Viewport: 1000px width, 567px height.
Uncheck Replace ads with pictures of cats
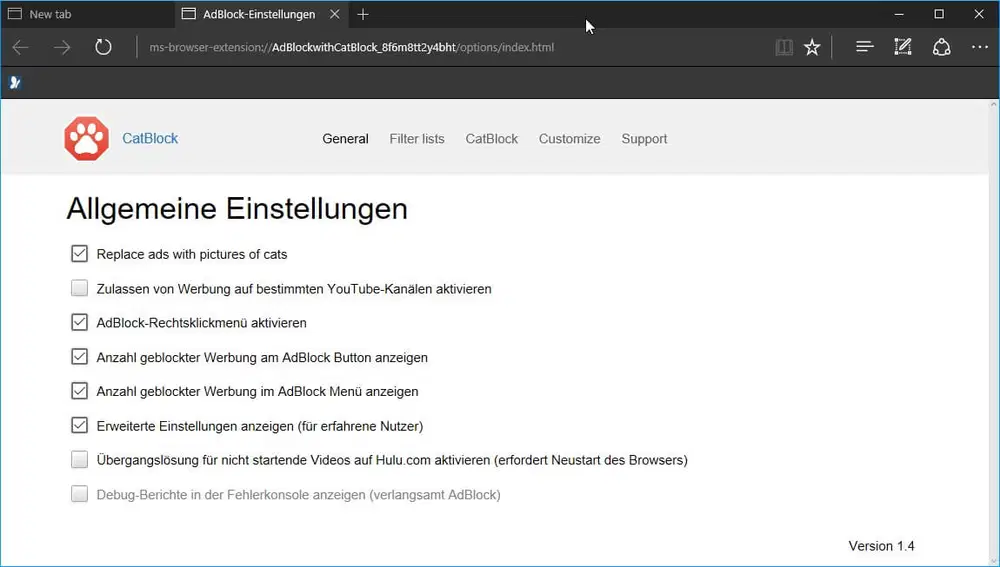point(79,254)
